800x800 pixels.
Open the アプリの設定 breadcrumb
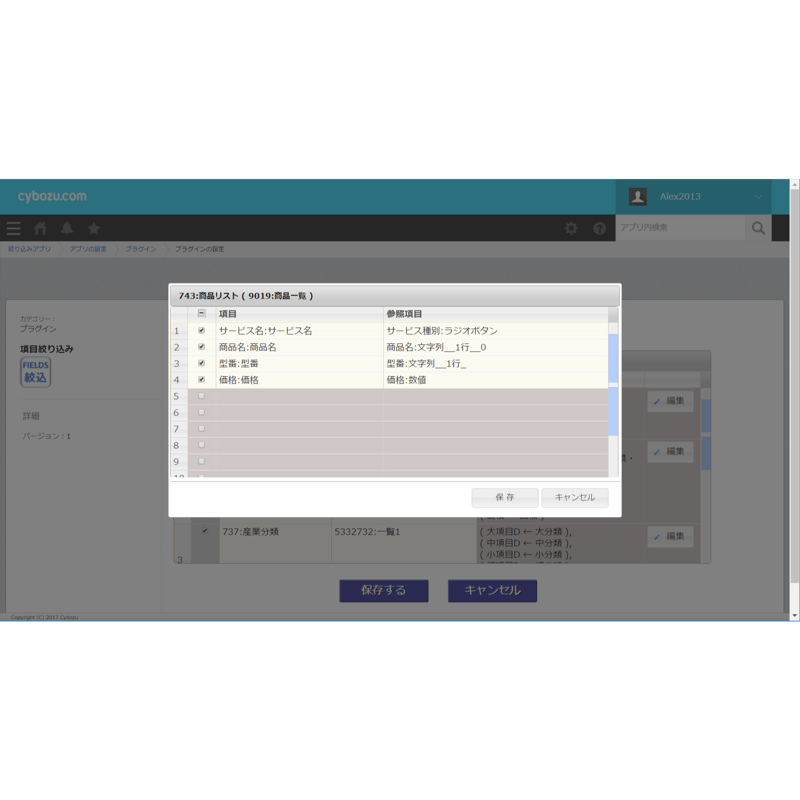(88, 249)
